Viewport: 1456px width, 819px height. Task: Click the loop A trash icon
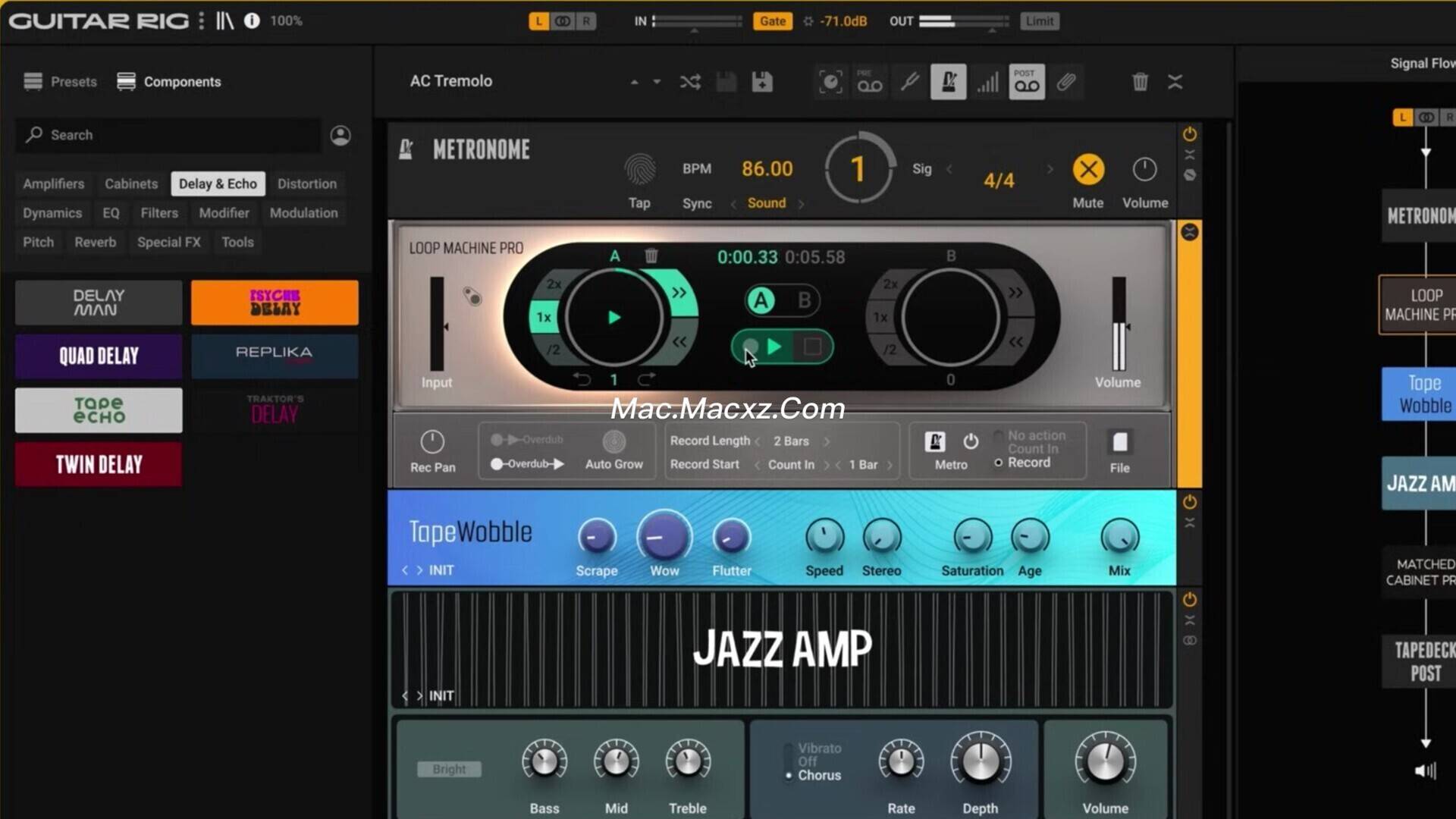pyautogui.click(x=651, y=256)
